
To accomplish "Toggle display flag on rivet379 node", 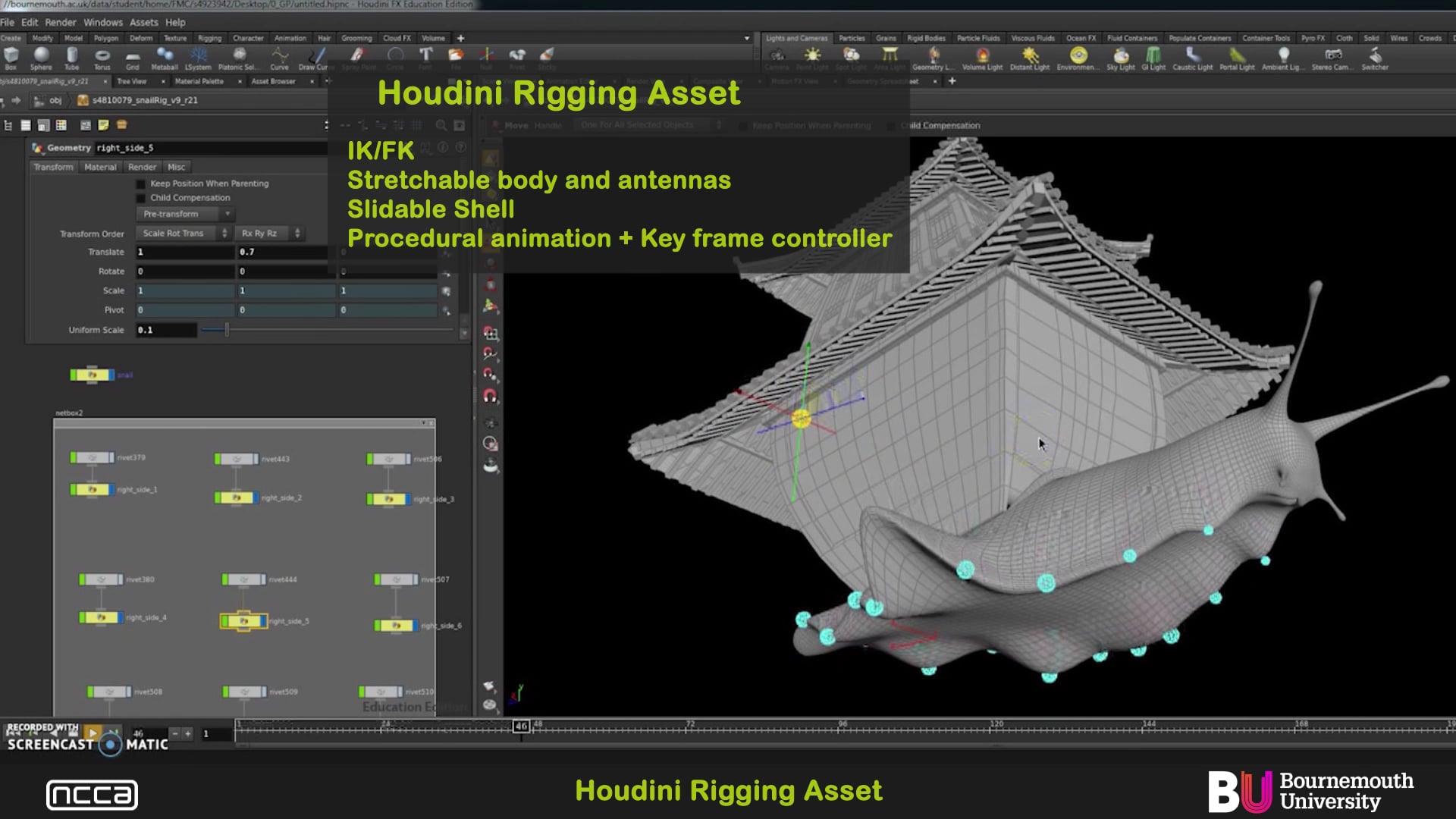I will coord(111,458).
